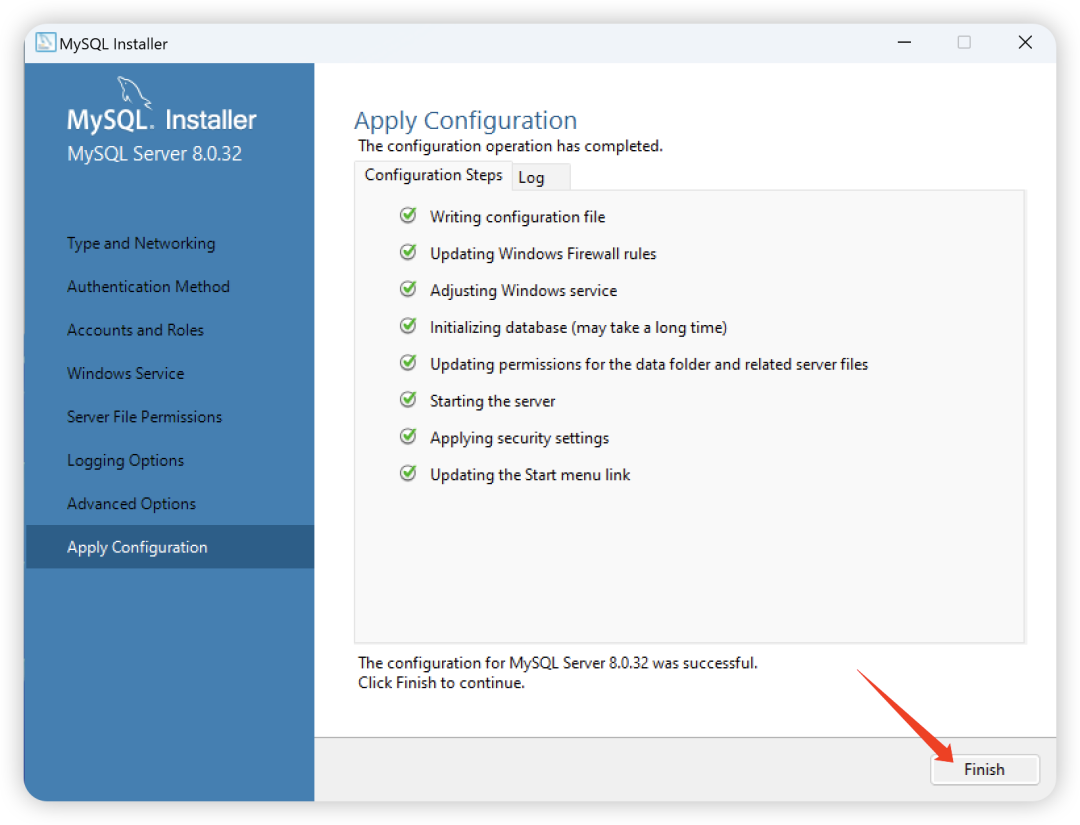Click check icon for Adjusting Windows service
The height and width of the screenshot is (825, 1080).
tap(408, 289)
